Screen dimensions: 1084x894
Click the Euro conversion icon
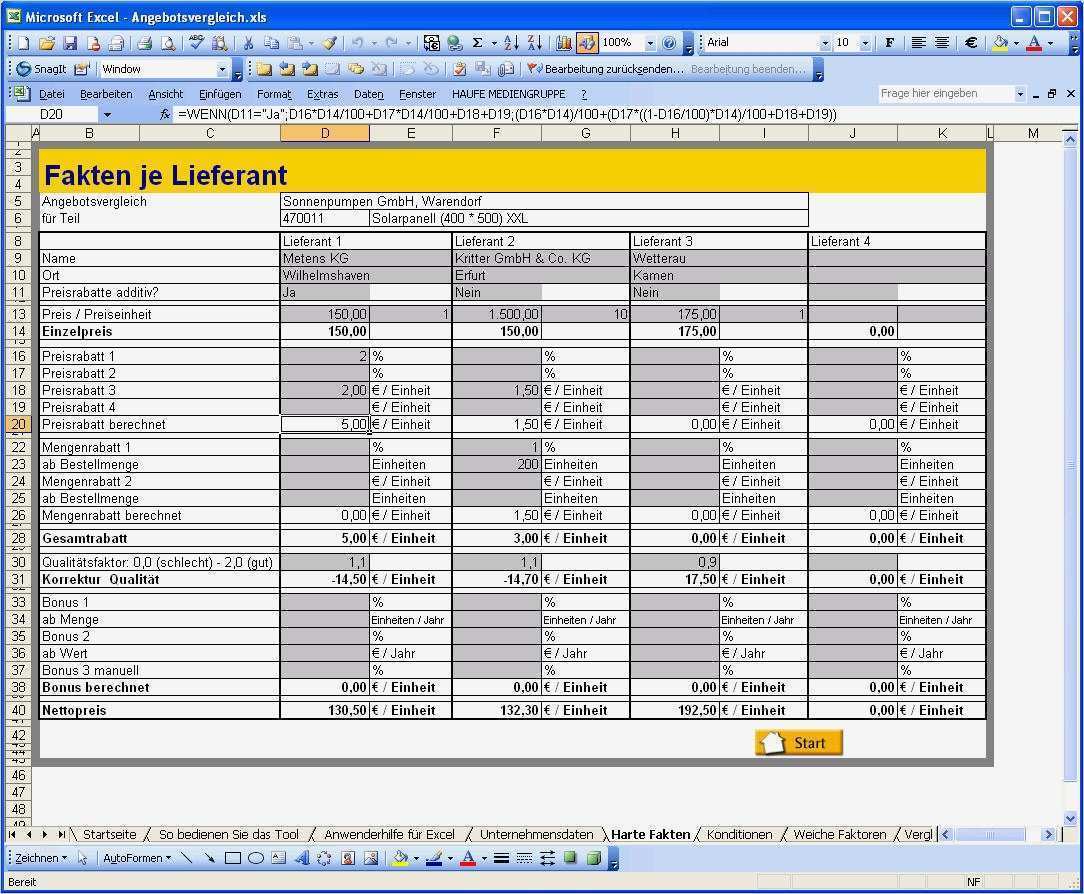pos(431,43)
